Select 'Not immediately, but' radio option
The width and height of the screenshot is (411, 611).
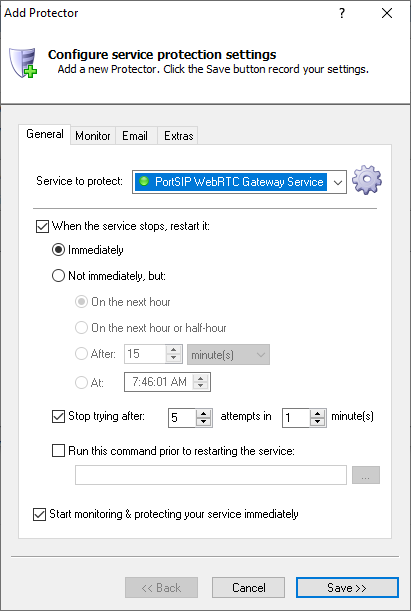click(58, 276)
